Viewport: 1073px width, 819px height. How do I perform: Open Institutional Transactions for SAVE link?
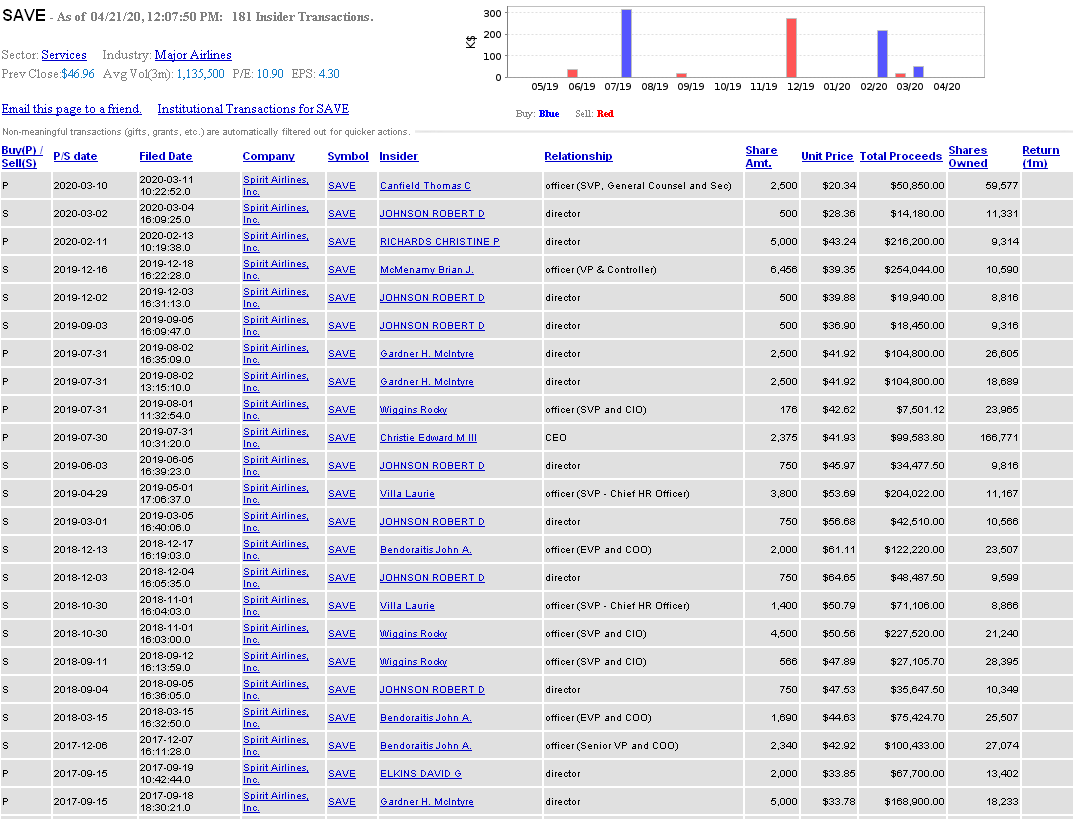253,109
